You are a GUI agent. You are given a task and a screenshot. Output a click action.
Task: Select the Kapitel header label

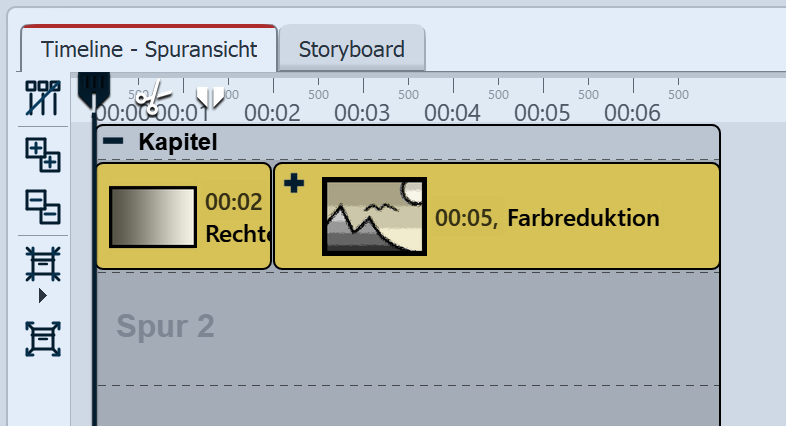(x=178, y=142)
